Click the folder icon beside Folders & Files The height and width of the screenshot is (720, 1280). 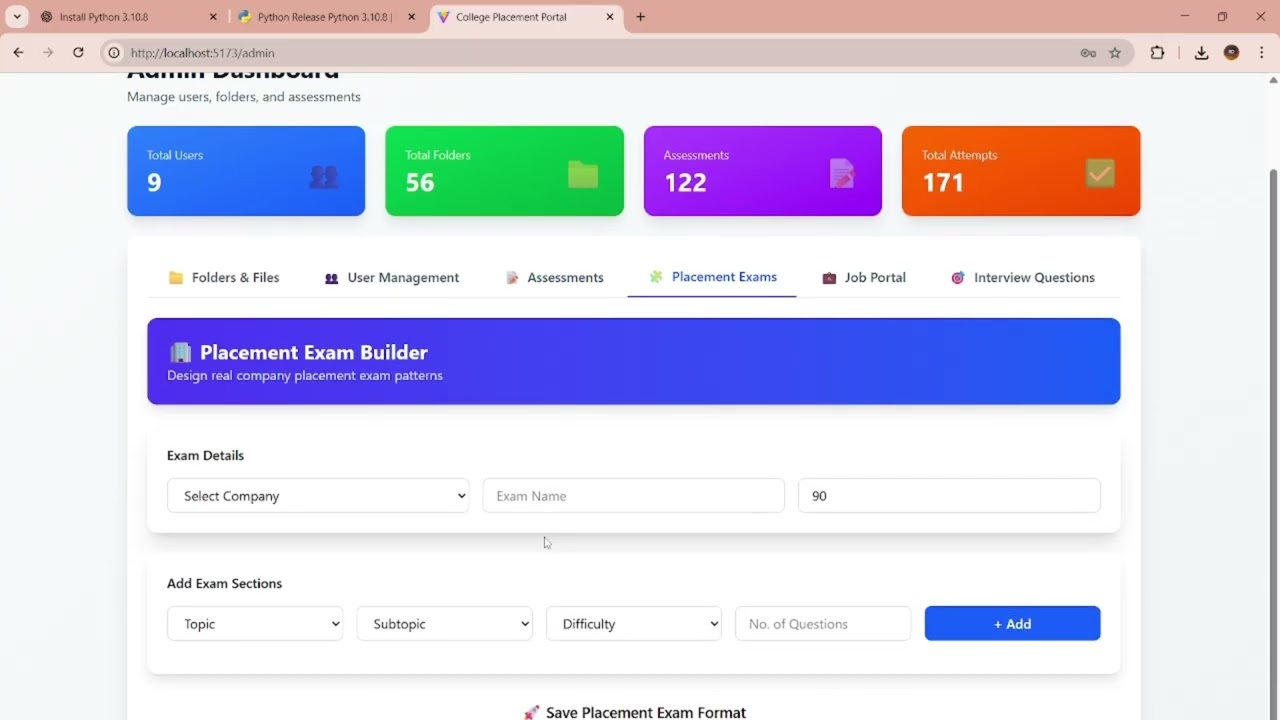pos(176,278)
